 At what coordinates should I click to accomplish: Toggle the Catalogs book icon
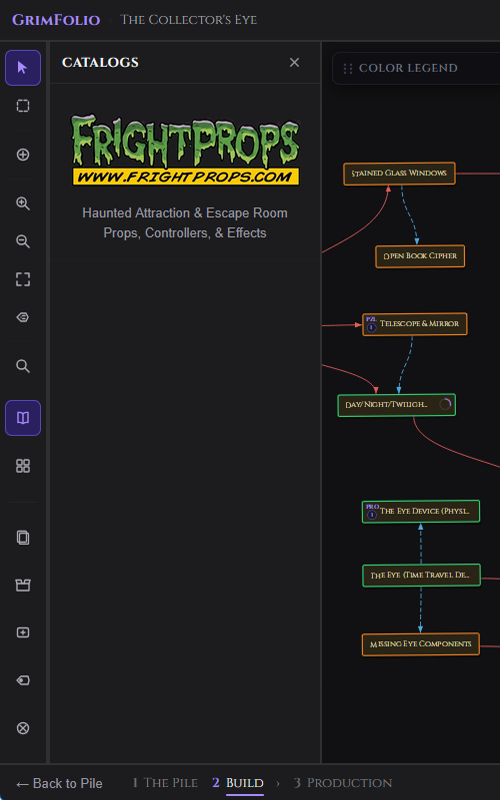click(23, 418)
